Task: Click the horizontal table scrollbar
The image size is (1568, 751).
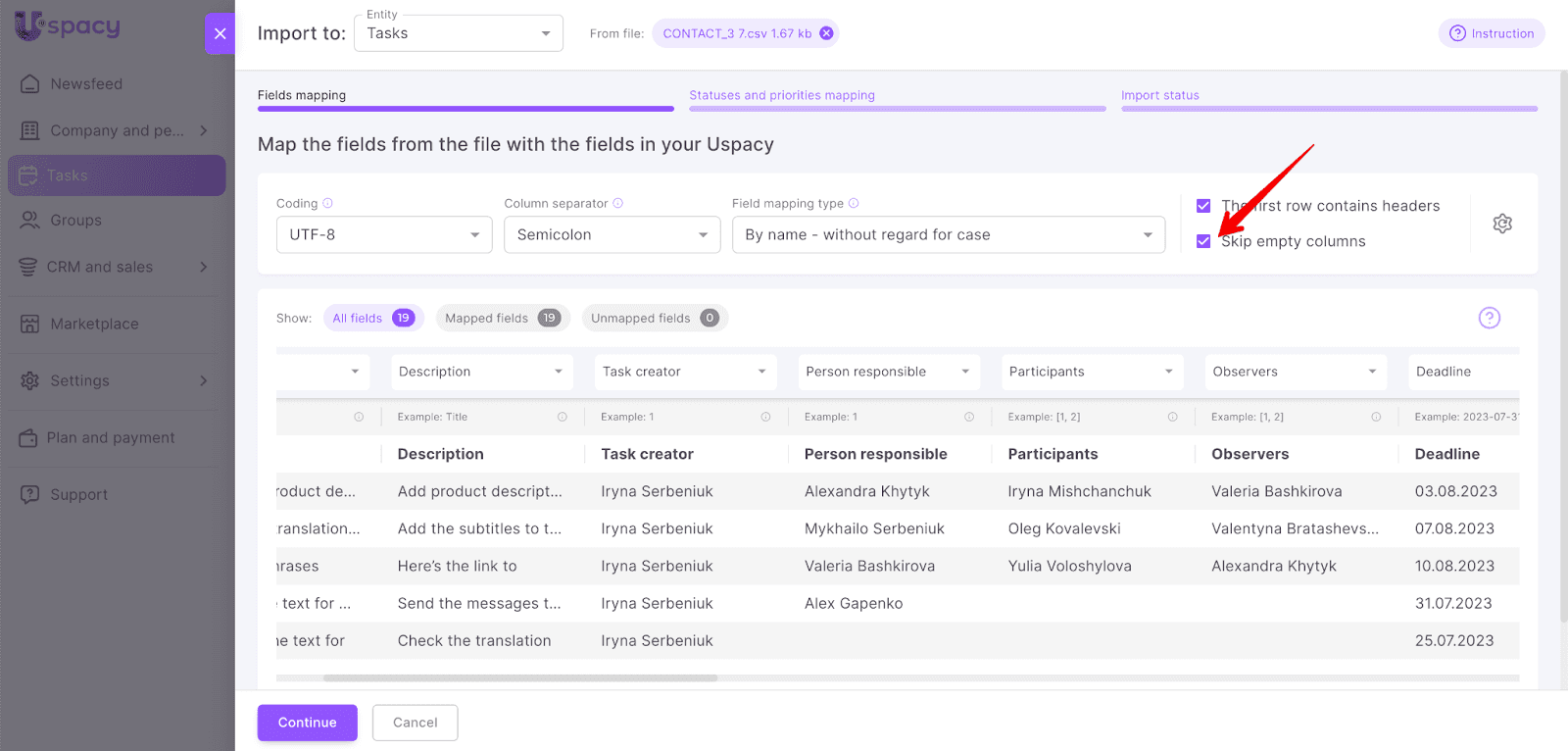Action: pos(519,677)
